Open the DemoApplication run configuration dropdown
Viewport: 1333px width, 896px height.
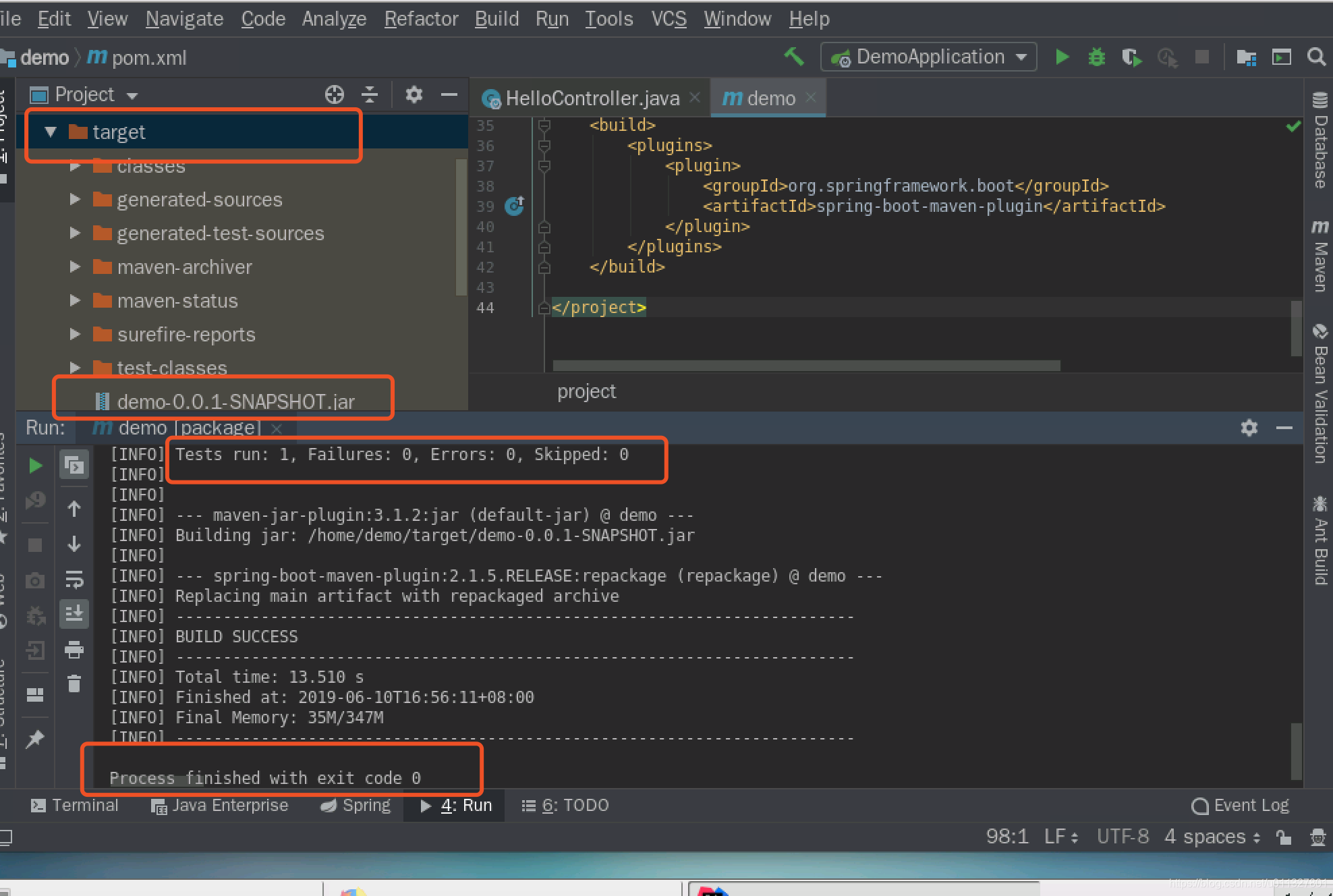click(x=928, y=57)
